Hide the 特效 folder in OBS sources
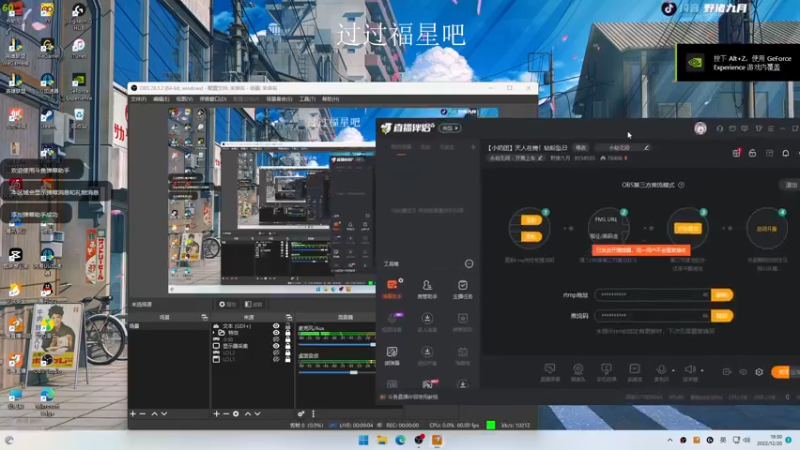The height and width of the screenshot is (450, 800). [276, 333]
